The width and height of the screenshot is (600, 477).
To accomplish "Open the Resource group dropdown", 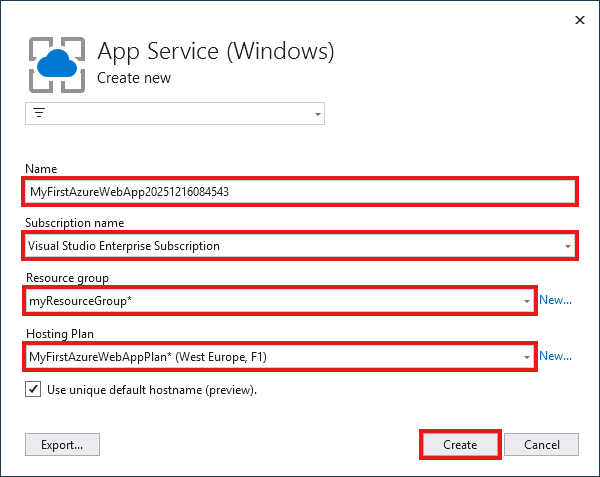I will pos(280,301).
